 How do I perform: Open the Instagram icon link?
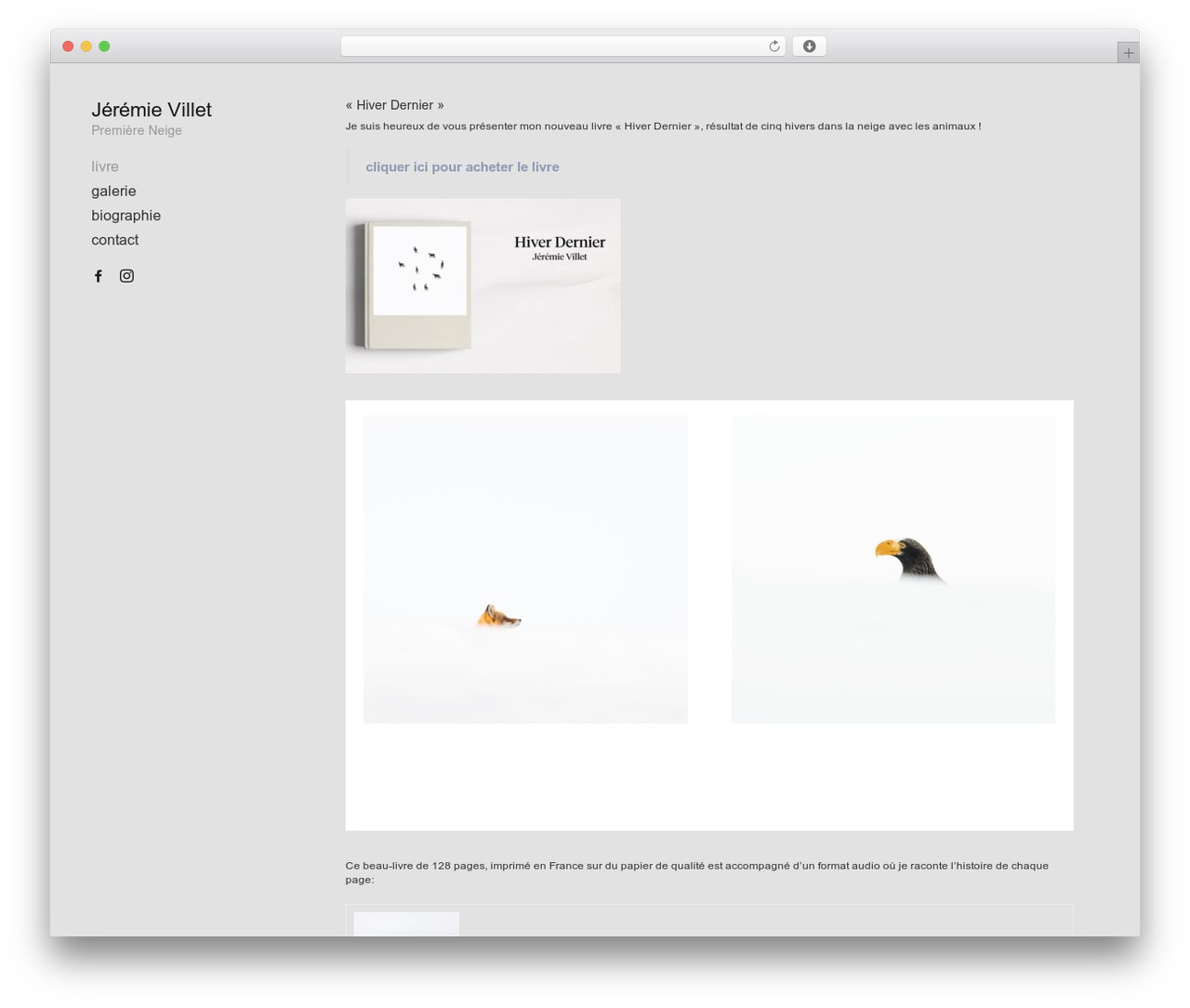pyautogui.click(x=126, y=275)
